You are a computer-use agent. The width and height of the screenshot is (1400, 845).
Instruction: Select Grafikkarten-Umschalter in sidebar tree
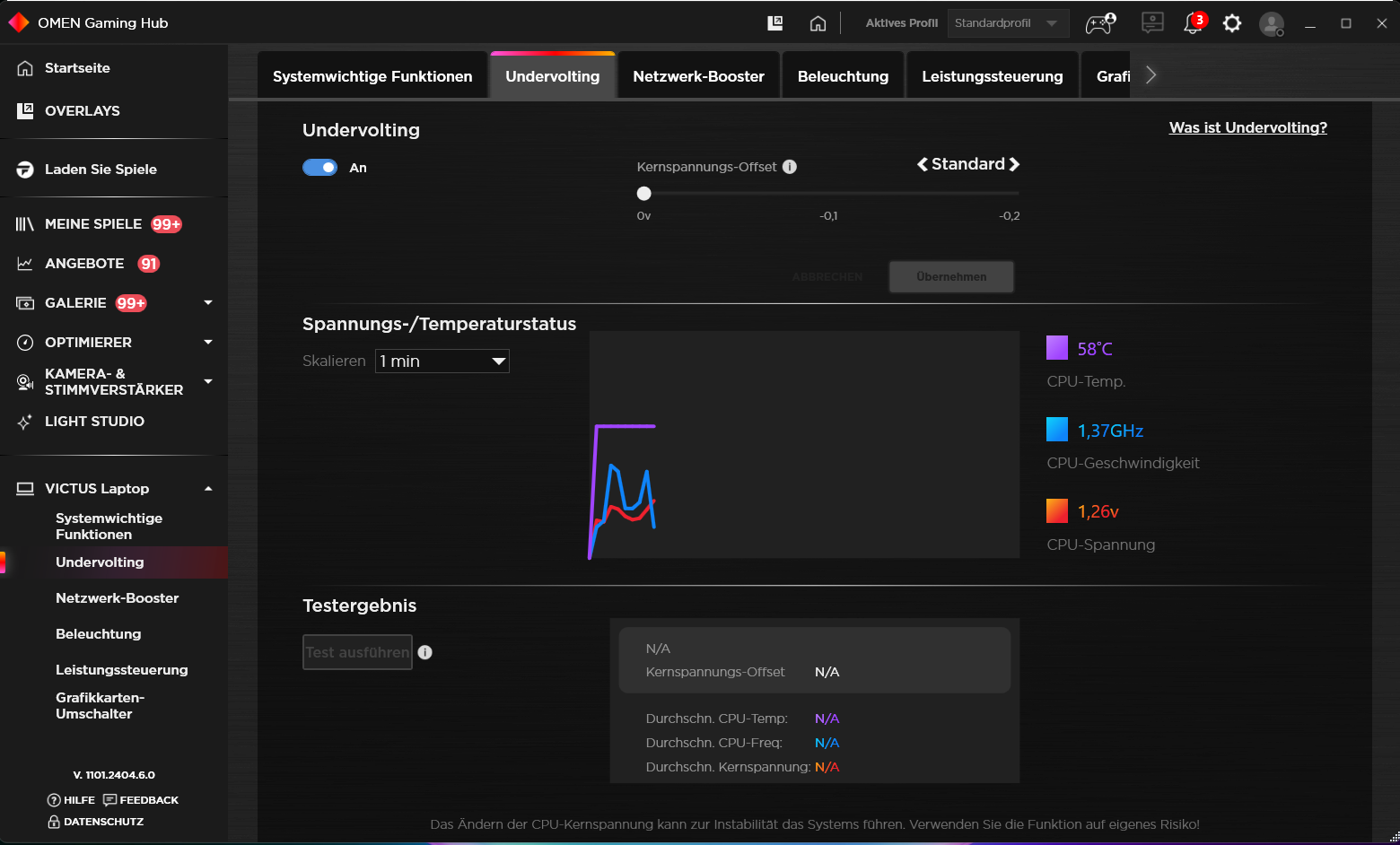point(101,706)
